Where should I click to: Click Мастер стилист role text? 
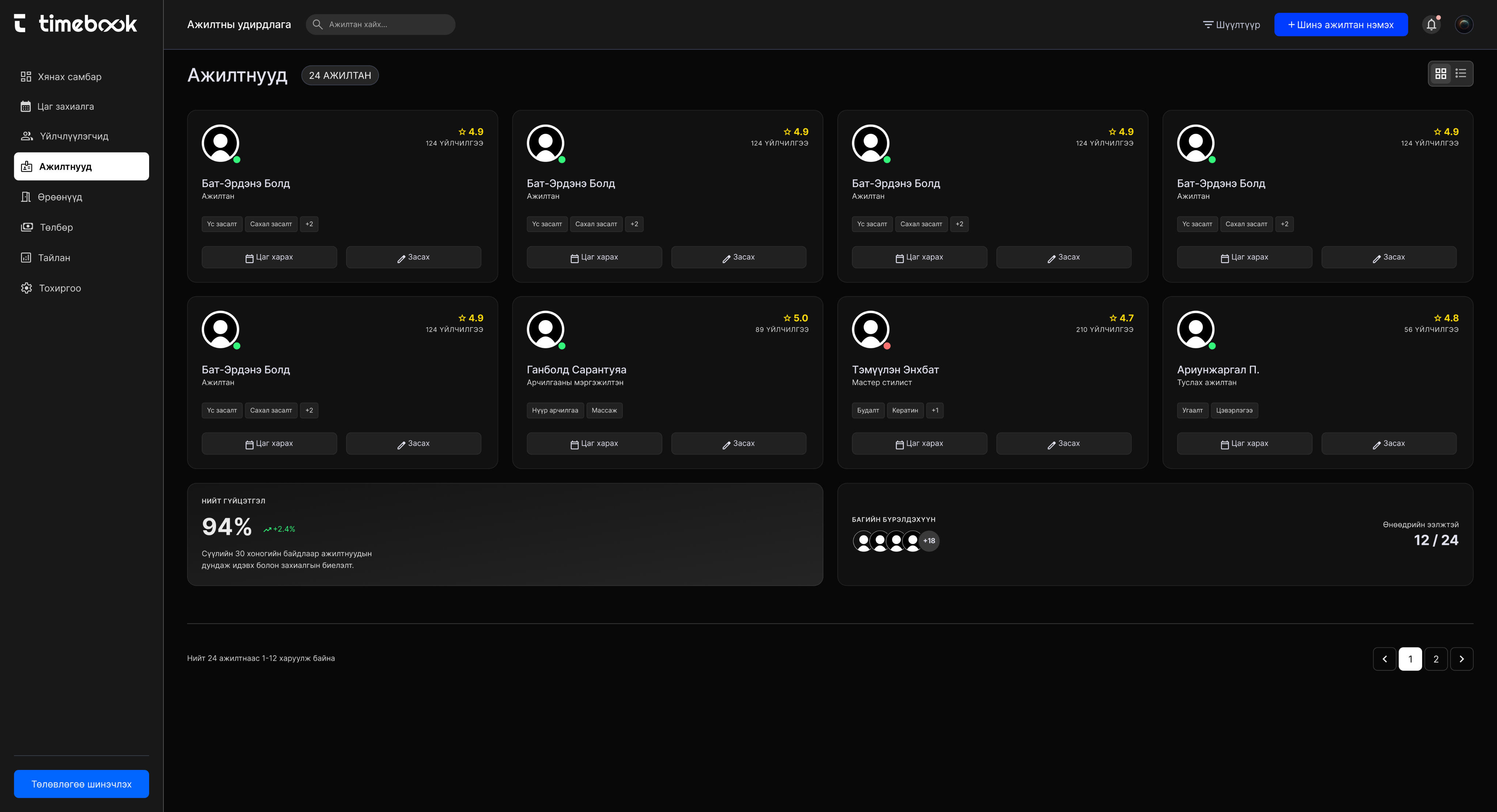click(882, 383)
